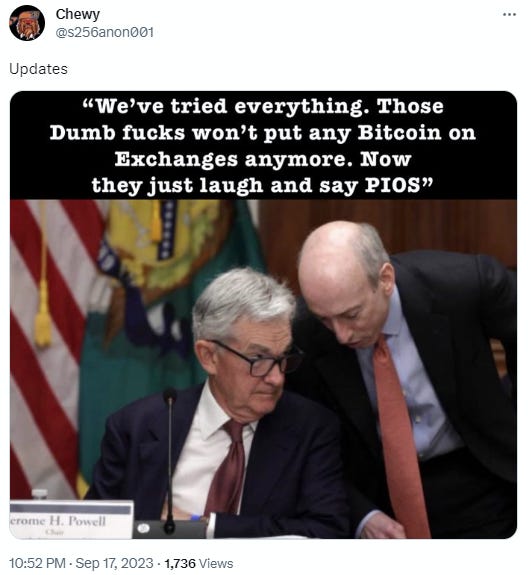
Task: Select the "Updates" tweet text
Action: coord(38,69)
